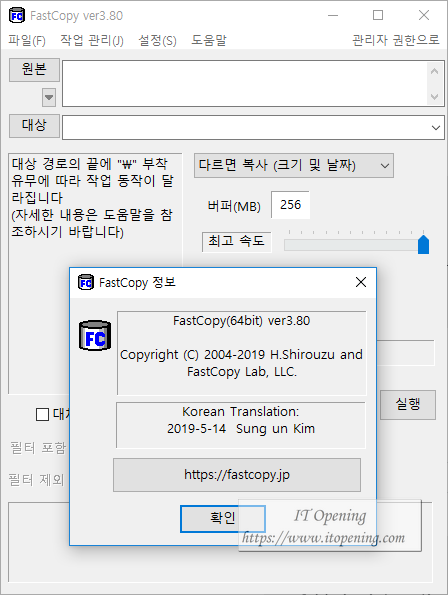Expand the 대상 destination path dropdown

click(436, 128)
